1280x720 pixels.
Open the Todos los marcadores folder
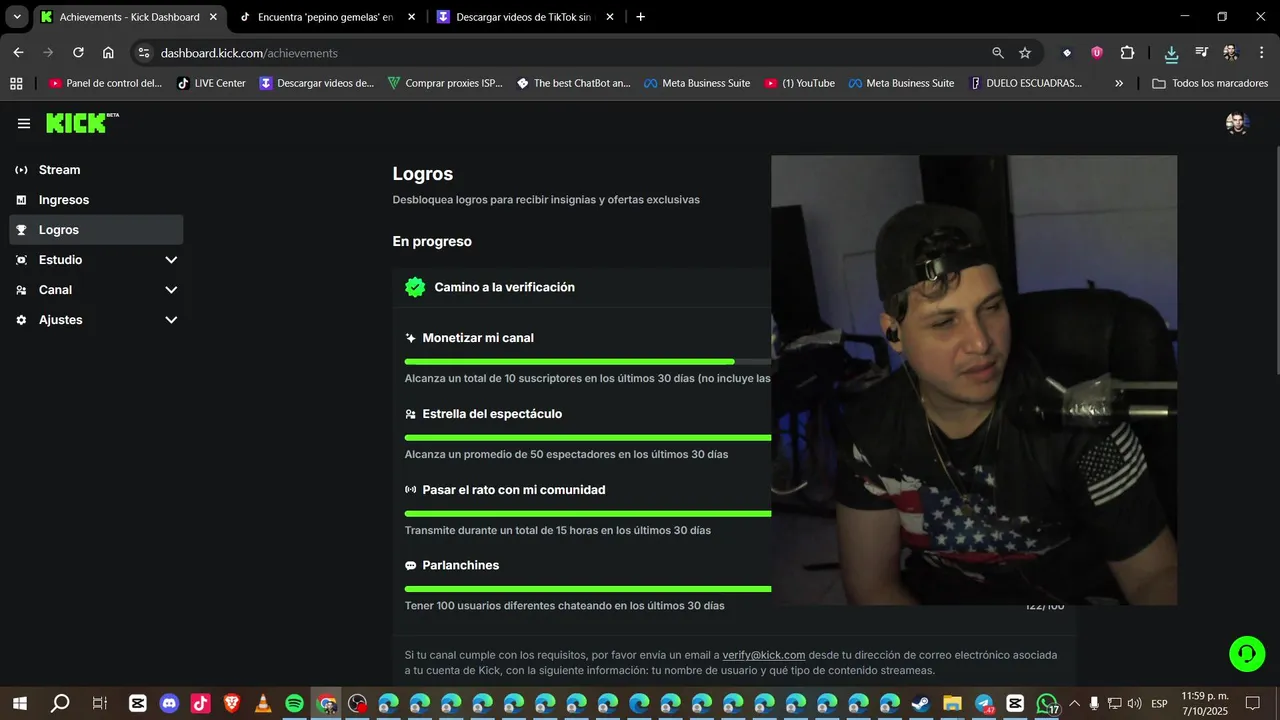1210,83
